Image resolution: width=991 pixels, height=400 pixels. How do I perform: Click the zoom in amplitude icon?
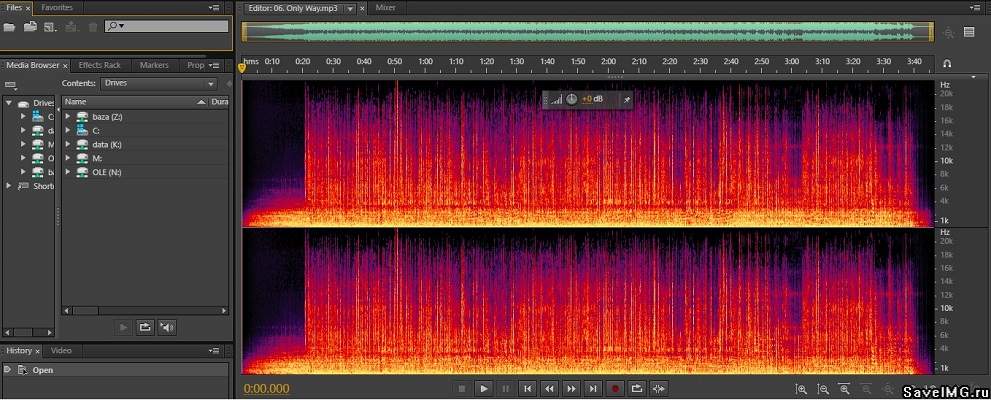[x=801, y=389]
